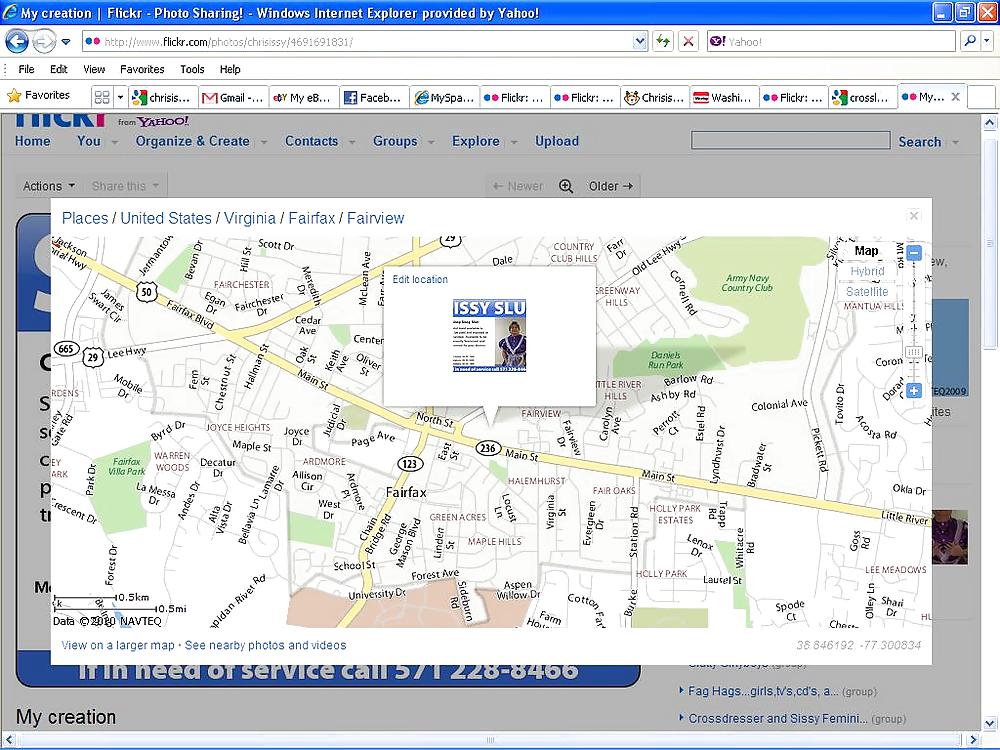
Task: Click the Upload navigation link
Action: coord(557,141)
